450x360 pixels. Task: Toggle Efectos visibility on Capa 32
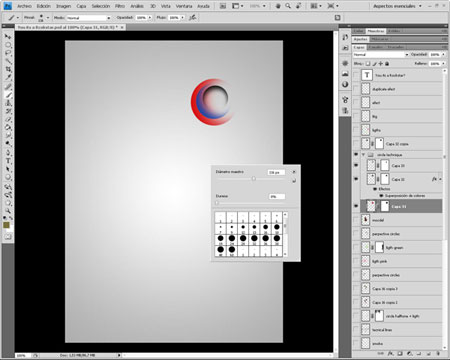(x=375, y=189)
